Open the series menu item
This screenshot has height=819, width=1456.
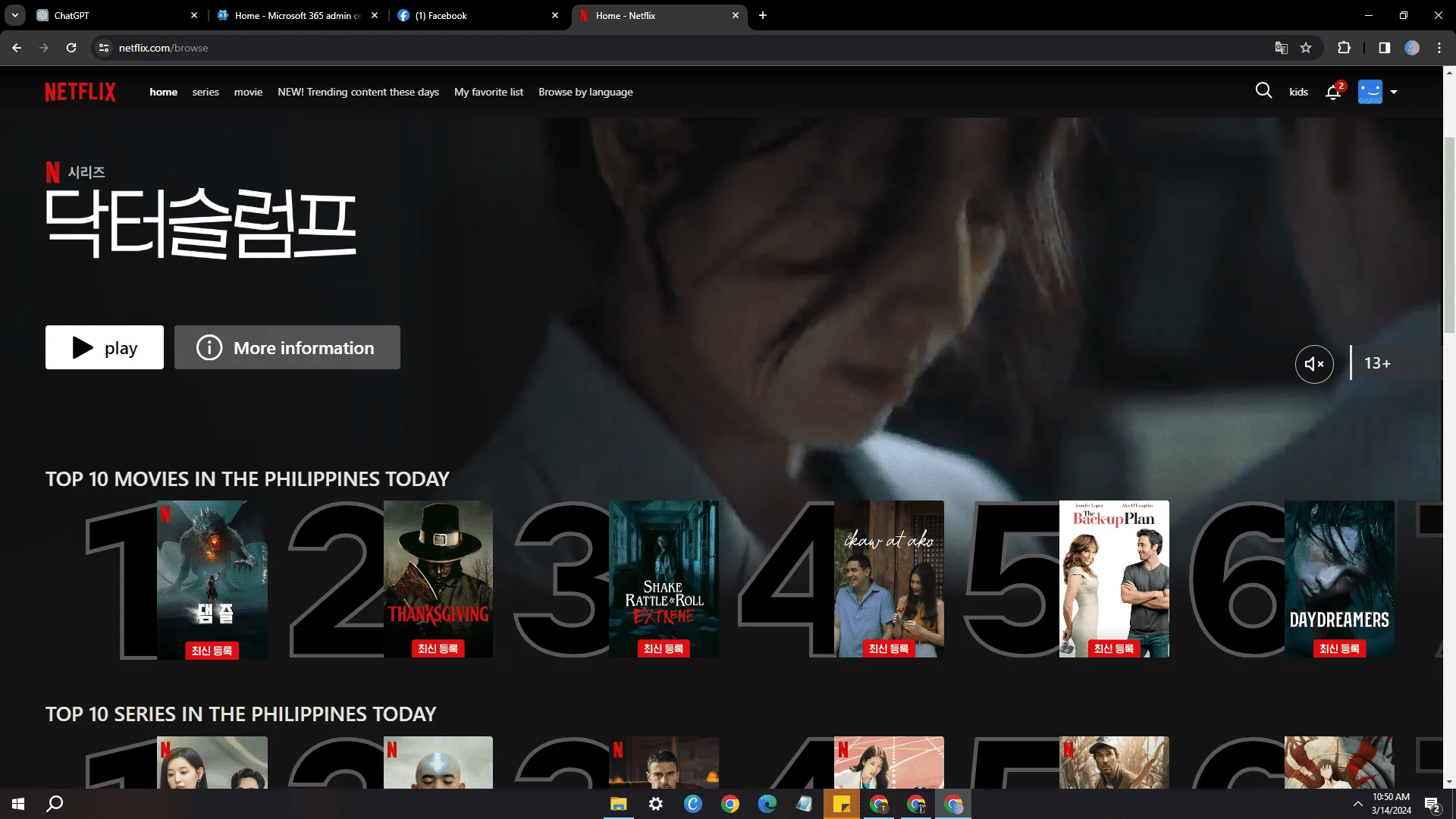[206, 92]
